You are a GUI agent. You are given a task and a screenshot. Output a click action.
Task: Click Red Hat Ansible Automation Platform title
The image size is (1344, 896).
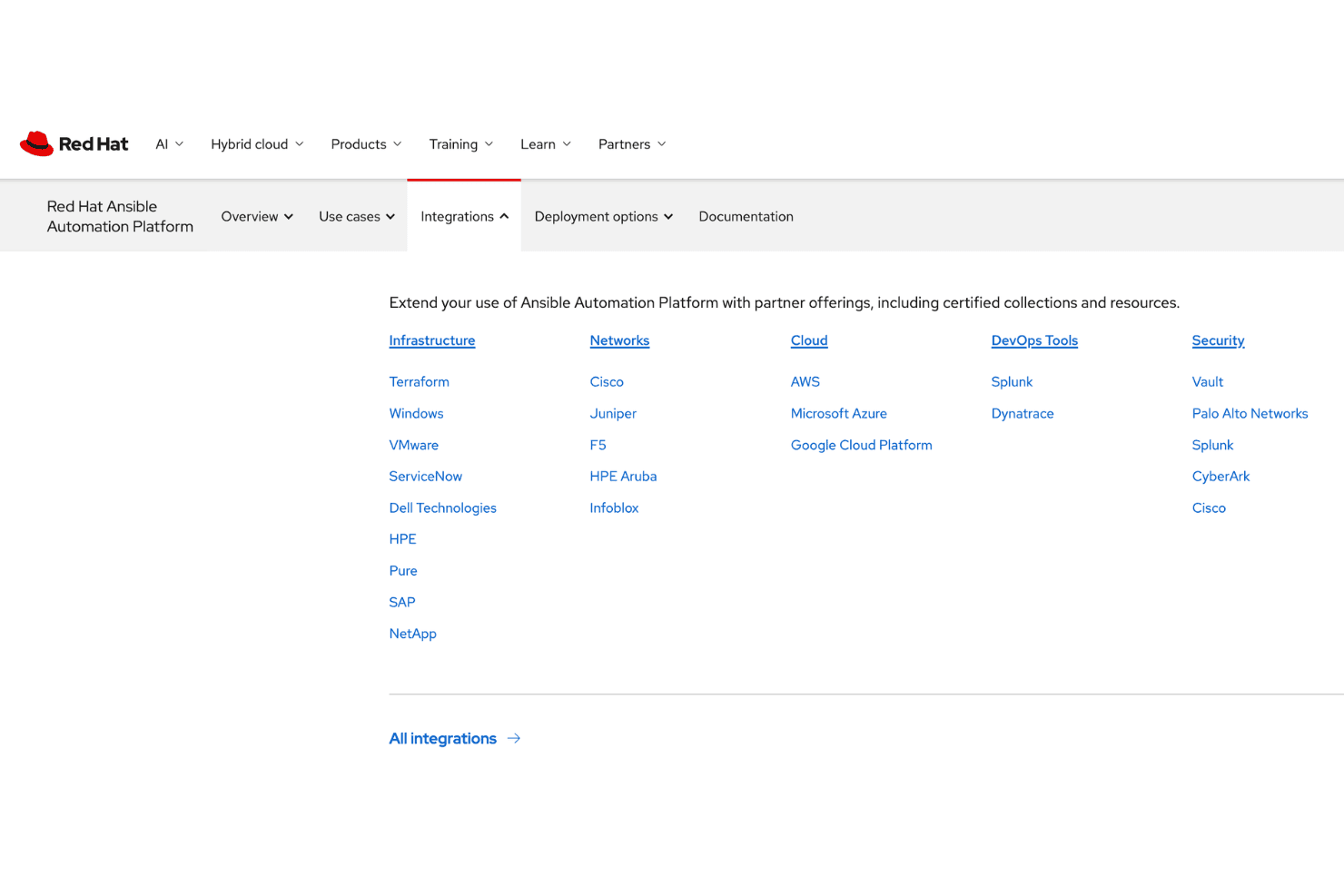(x=120, y=216)
